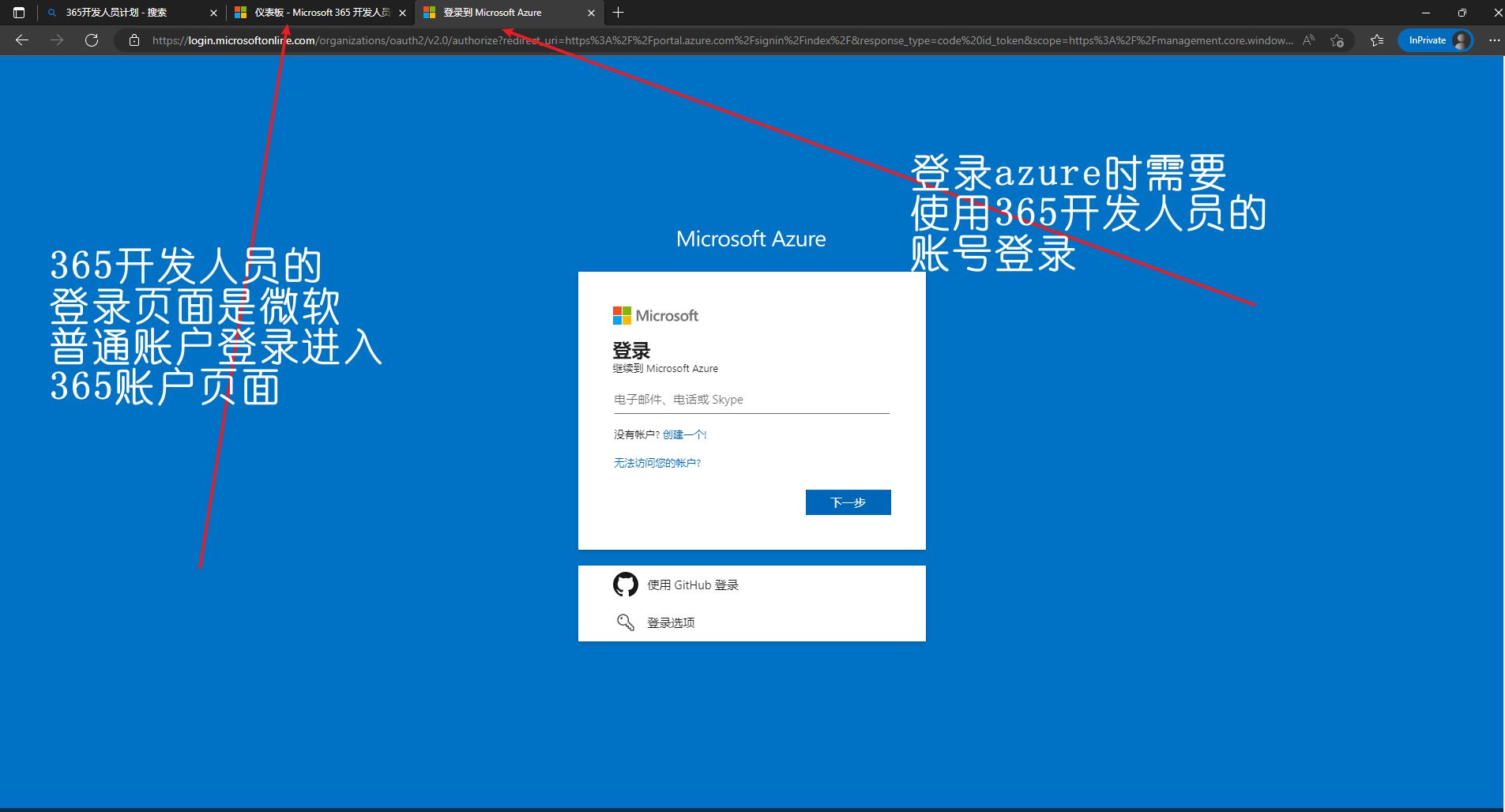
Task: Sign in using GitHub option
Action: tap(752, 585)
